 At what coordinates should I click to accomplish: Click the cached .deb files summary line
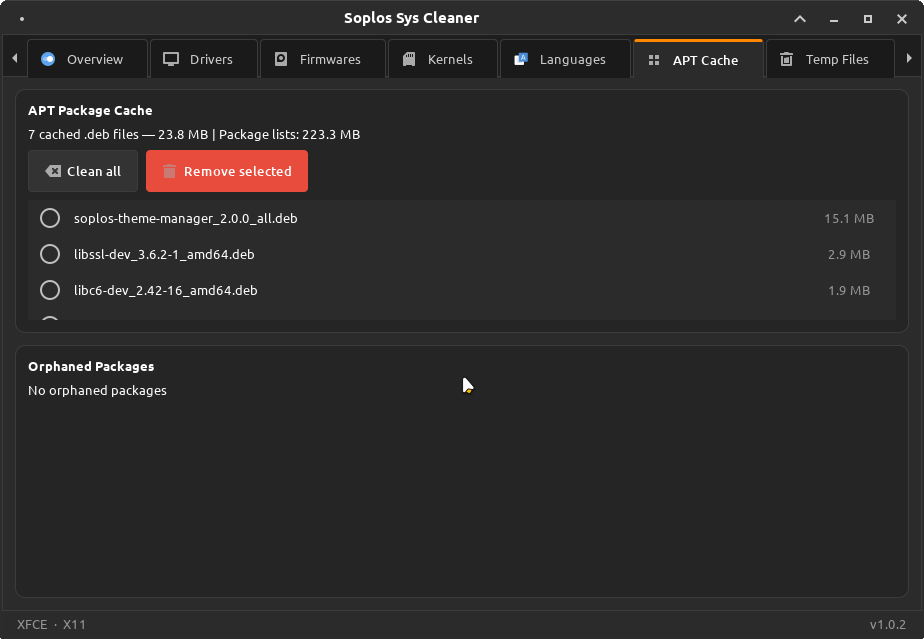pyautogui.click(x=194, y=134)
